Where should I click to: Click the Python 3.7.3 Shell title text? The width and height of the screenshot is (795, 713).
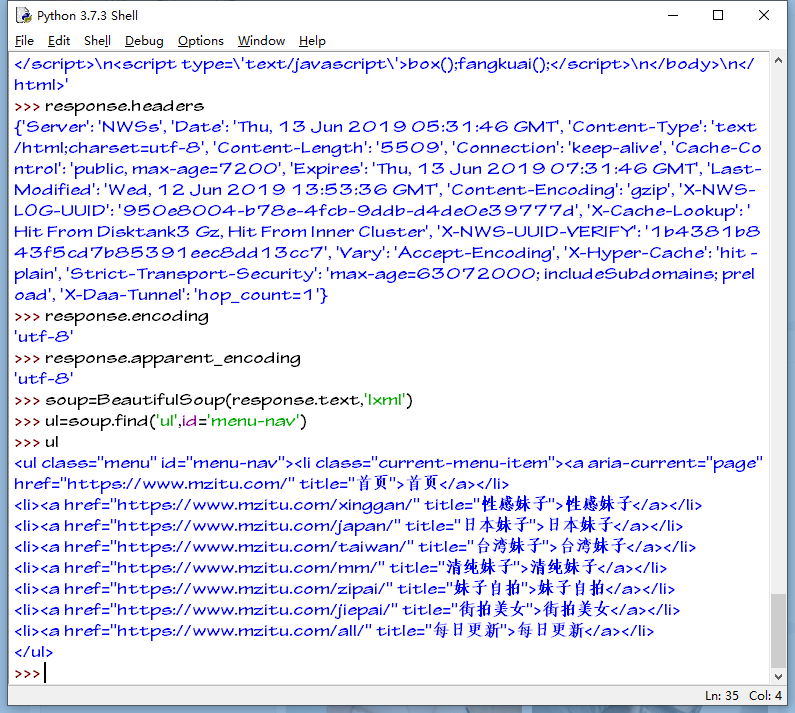click(87, 16)
